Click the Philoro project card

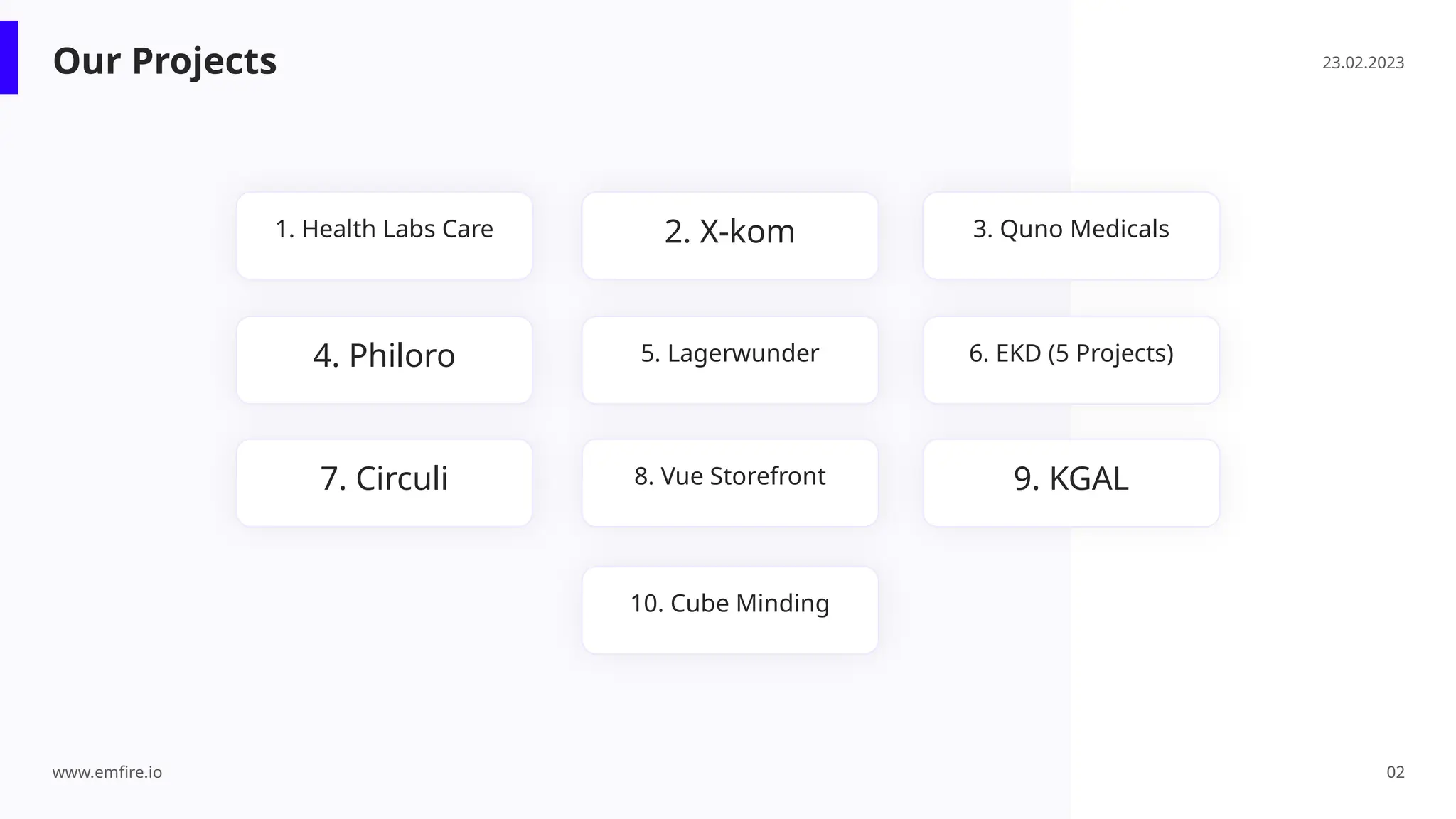point(384,360)
